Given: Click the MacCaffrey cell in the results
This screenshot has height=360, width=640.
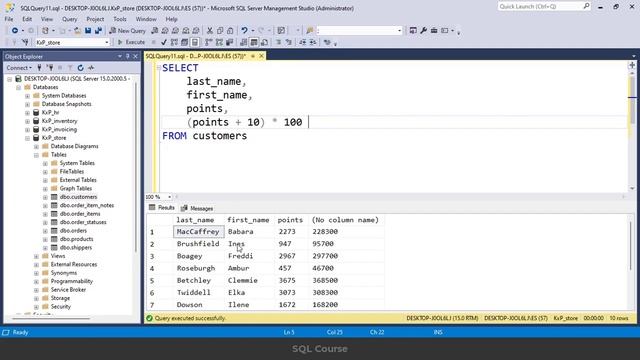Looking at the screenshot, I should tap(199, 231).
